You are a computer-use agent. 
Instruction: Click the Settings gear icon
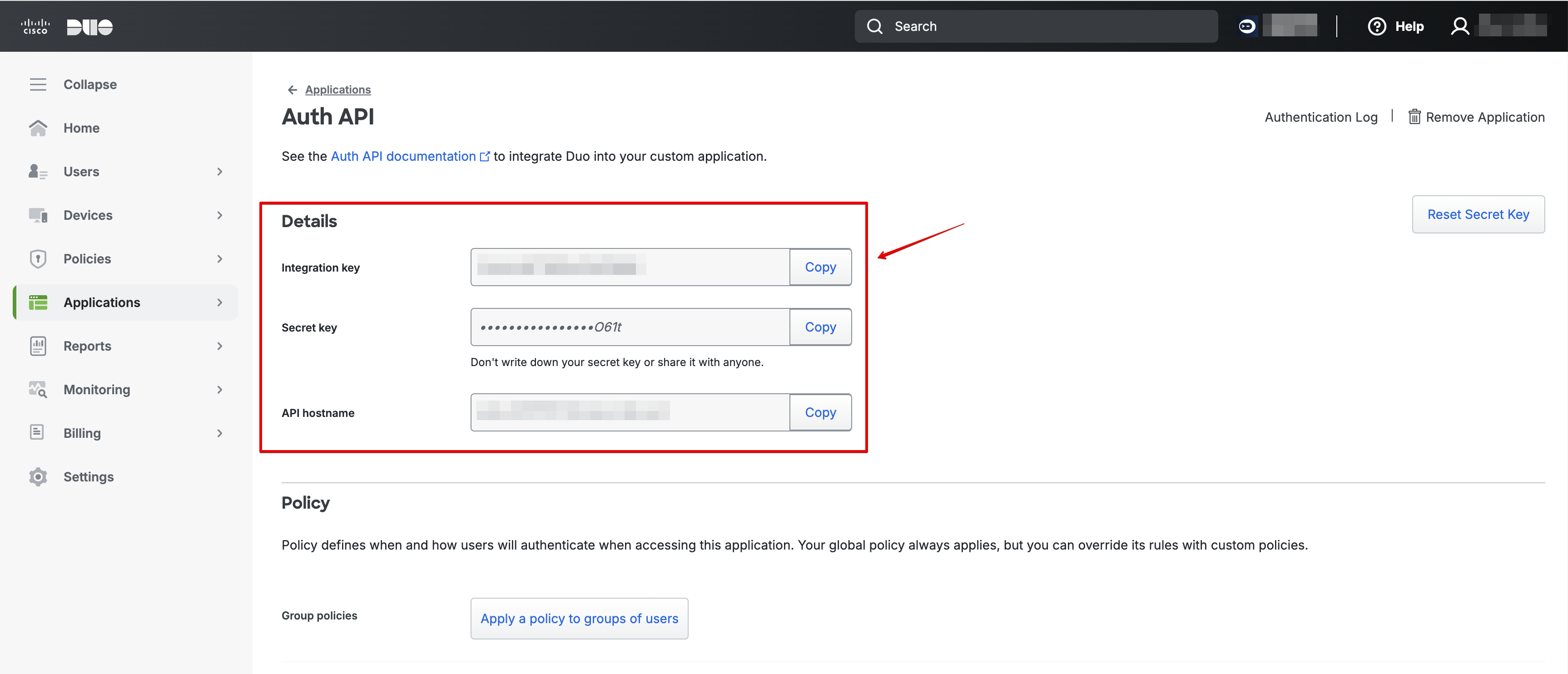pos(38,476)
